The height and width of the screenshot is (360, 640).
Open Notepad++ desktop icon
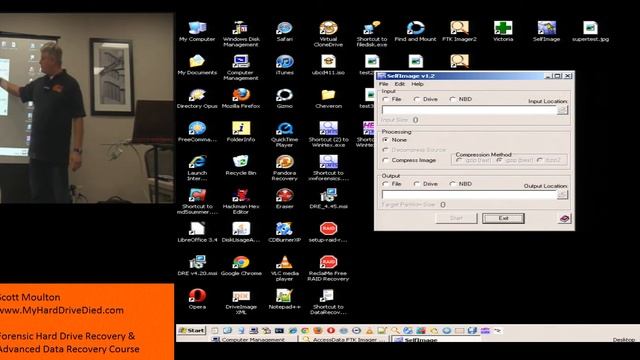point(284,299)
